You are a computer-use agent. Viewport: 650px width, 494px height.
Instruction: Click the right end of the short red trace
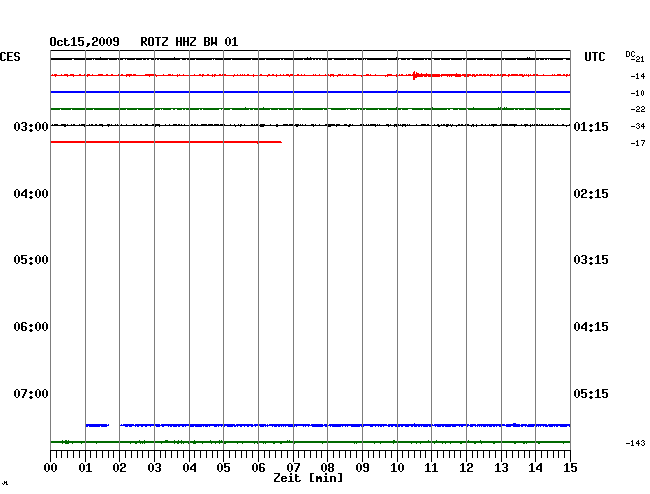pyautogui.click(x=281, y=142)
